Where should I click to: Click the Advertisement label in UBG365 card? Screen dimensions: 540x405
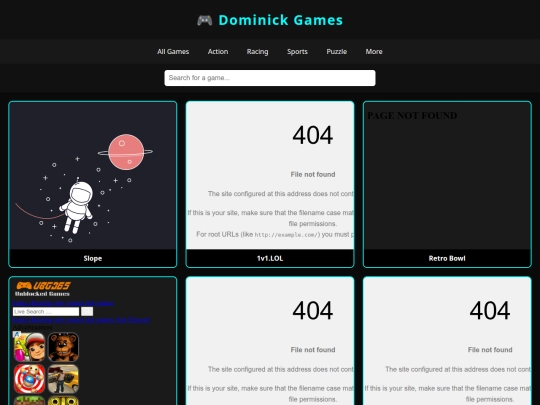[x=33, y=327]
